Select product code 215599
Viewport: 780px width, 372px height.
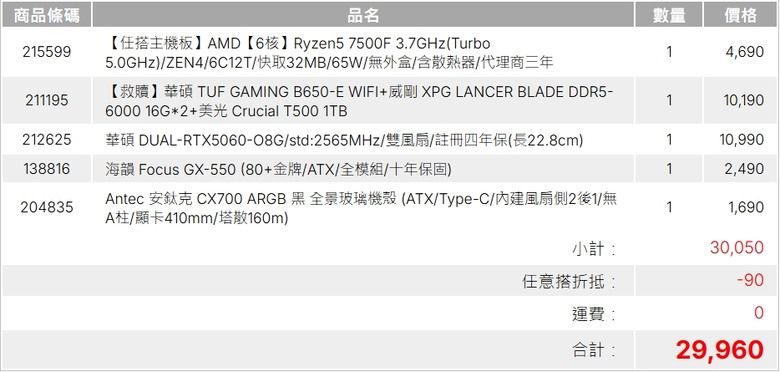coord(47,52)
